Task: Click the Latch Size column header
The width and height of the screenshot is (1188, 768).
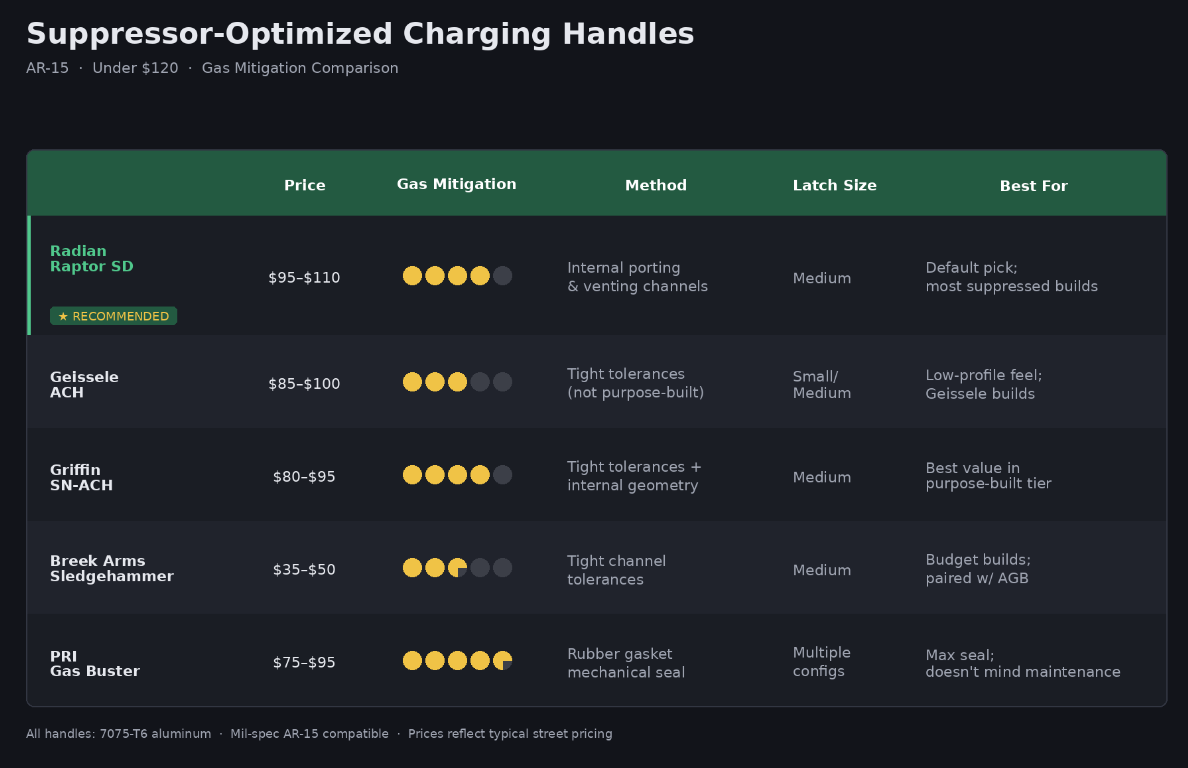Action: pyautogui.click(x=834, y=186)
